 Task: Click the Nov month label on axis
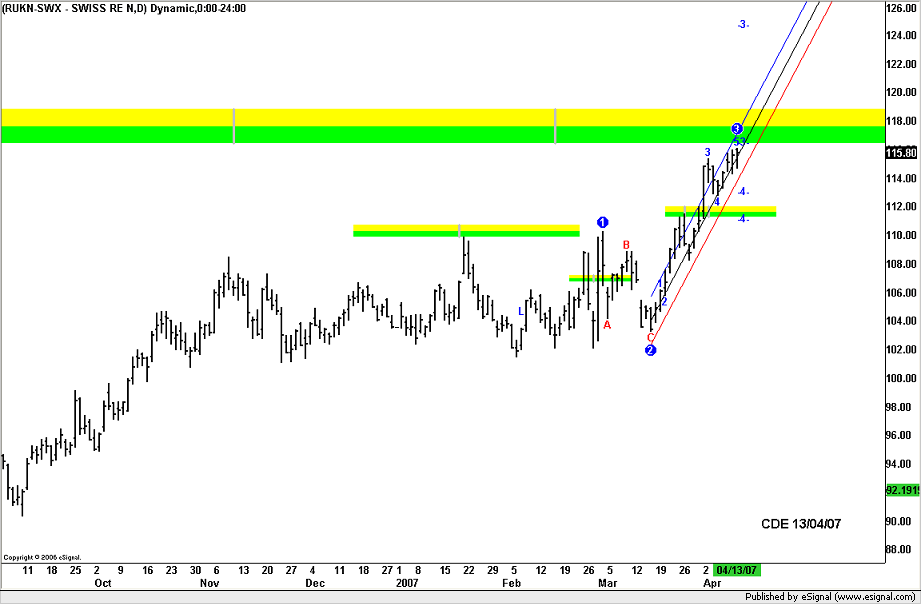(209, 582)
